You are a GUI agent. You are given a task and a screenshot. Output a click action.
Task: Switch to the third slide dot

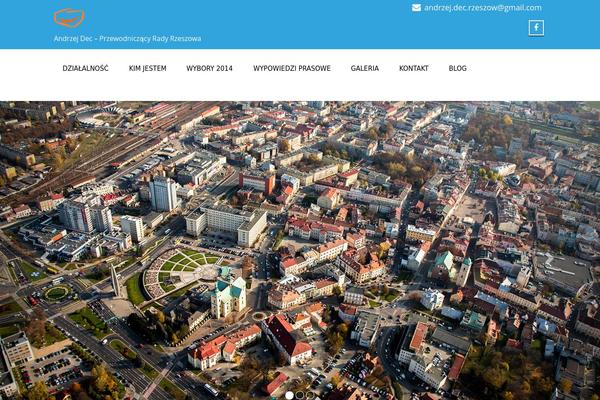311,395
